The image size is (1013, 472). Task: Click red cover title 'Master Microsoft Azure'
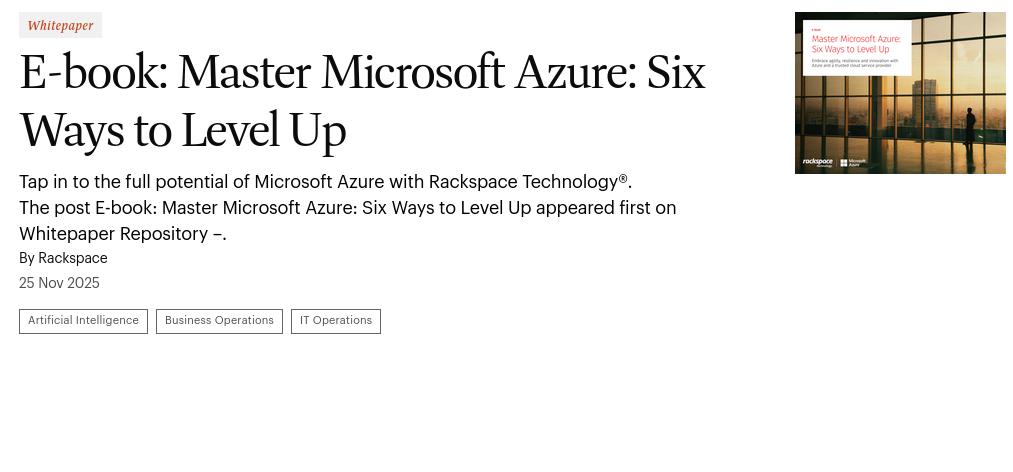[856, 39]
